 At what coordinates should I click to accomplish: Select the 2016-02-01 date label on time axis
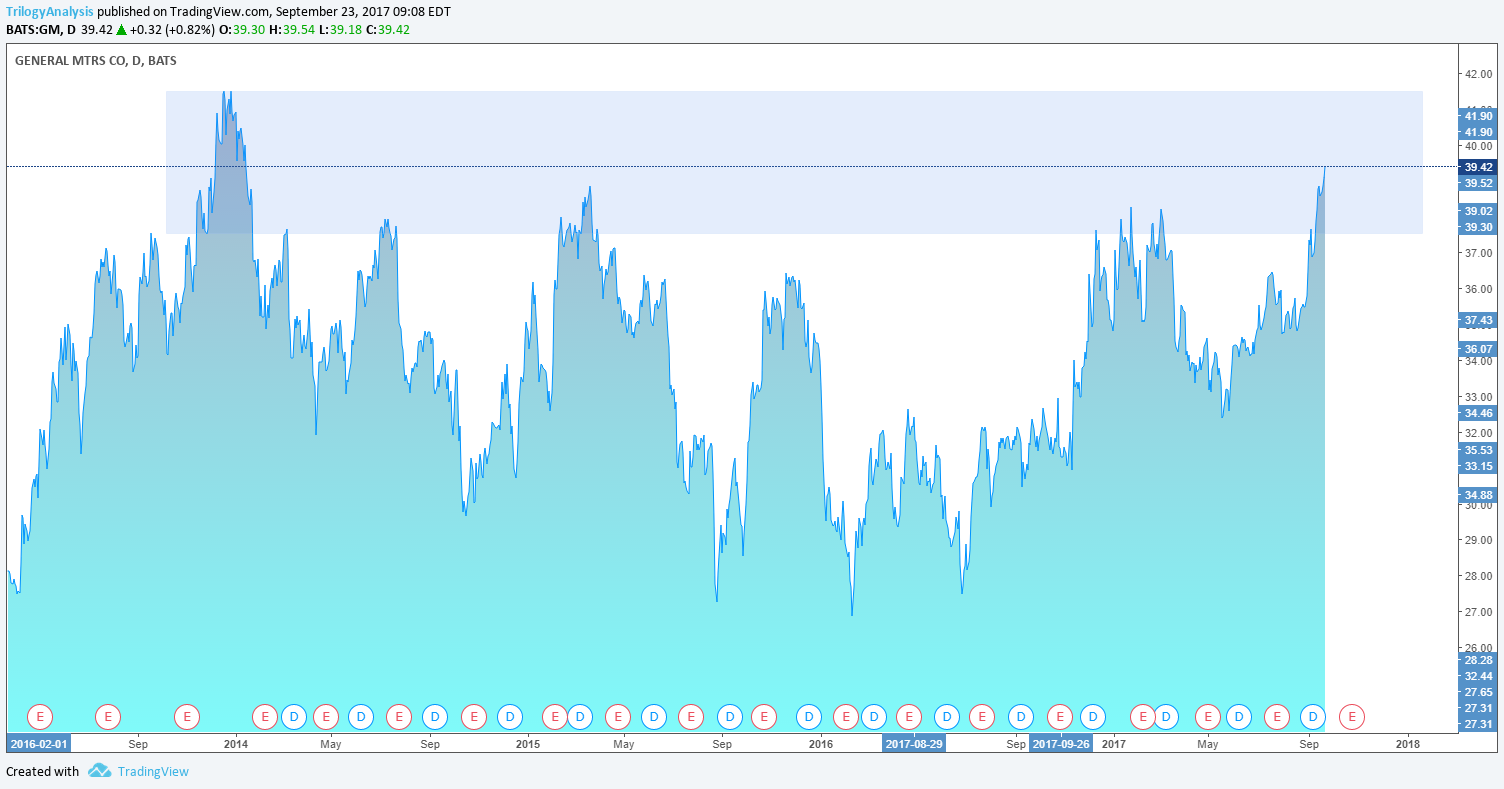coord(39,744)
